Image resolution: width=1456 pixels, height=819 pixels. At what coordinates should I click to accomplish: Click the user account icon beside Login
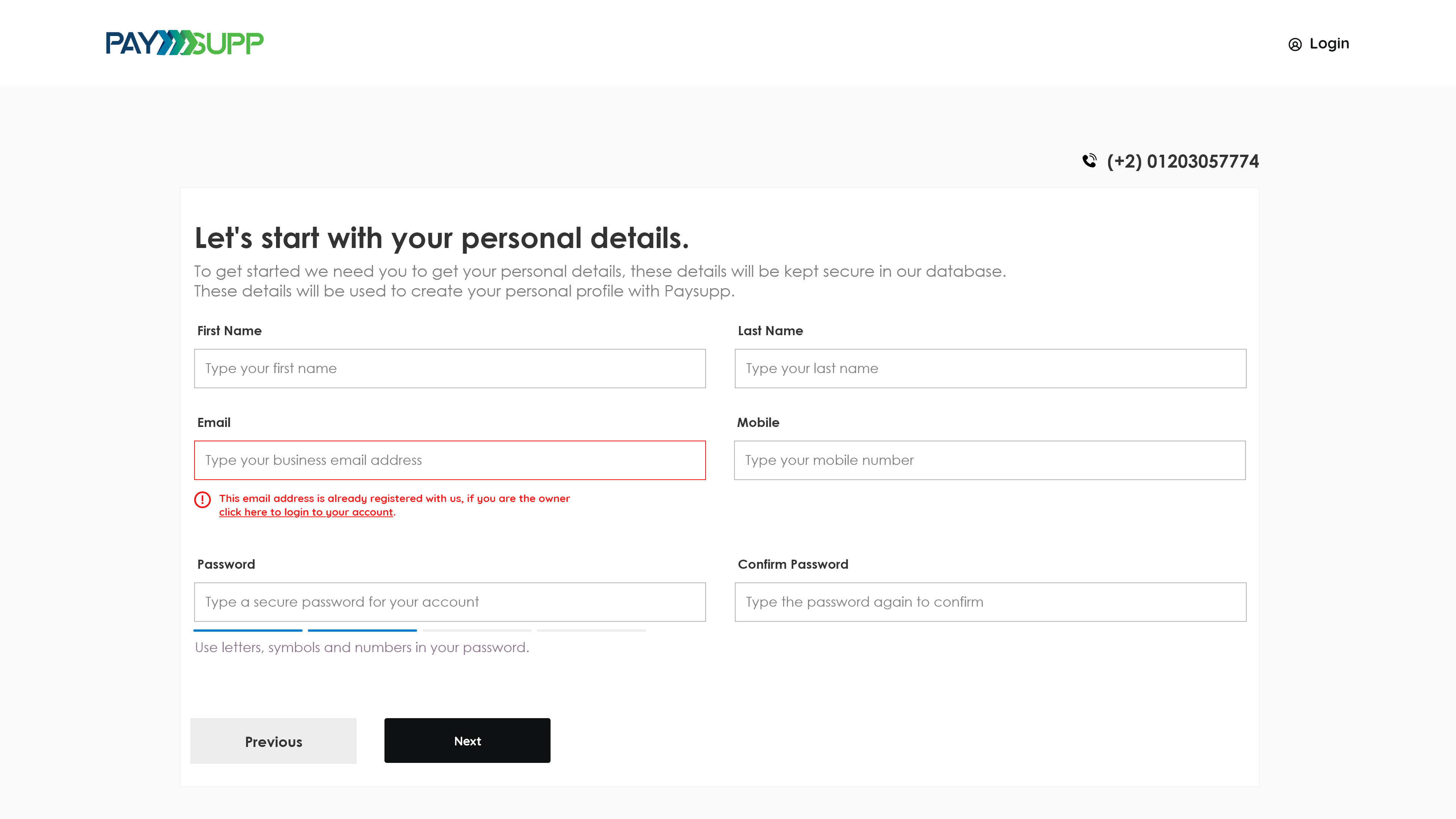(x=1294, y=44)
